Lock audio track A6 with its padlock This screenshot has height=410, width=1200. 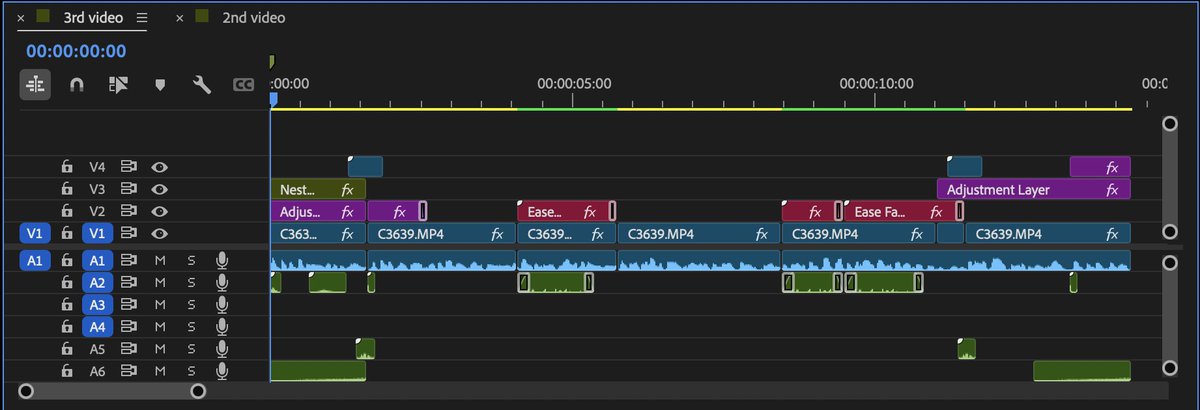point(68,371)
